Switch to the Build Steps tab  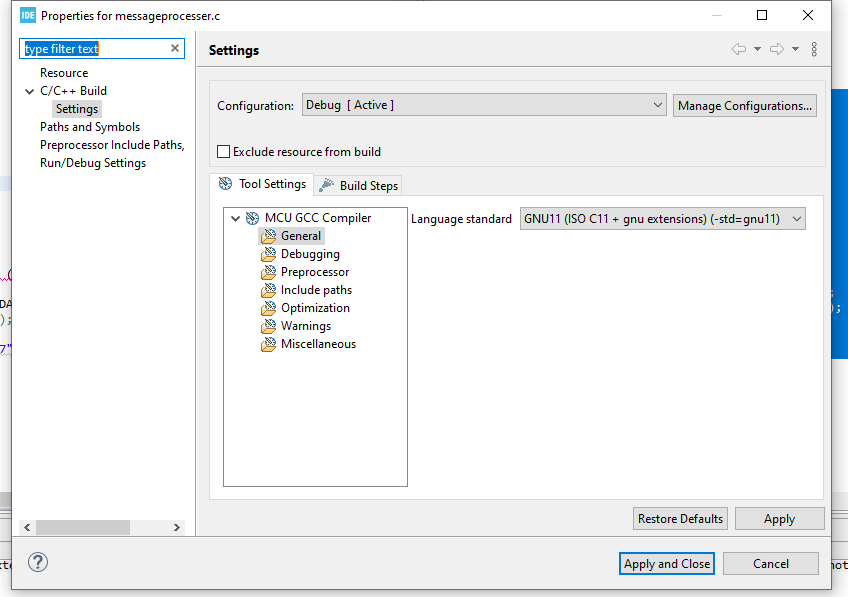tap(359, 185)
